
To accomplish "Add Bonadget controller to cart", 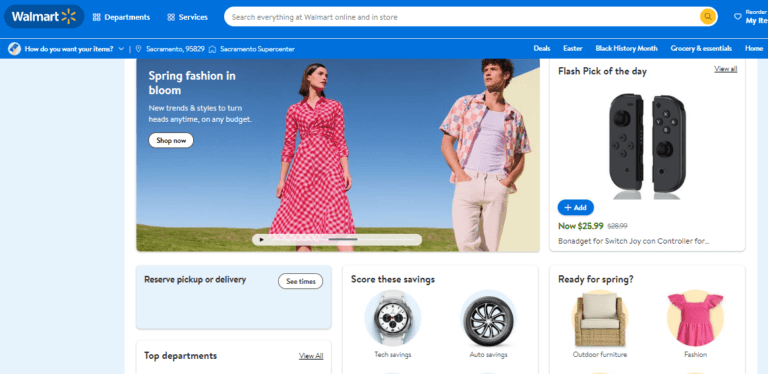I will coord(576,208).
